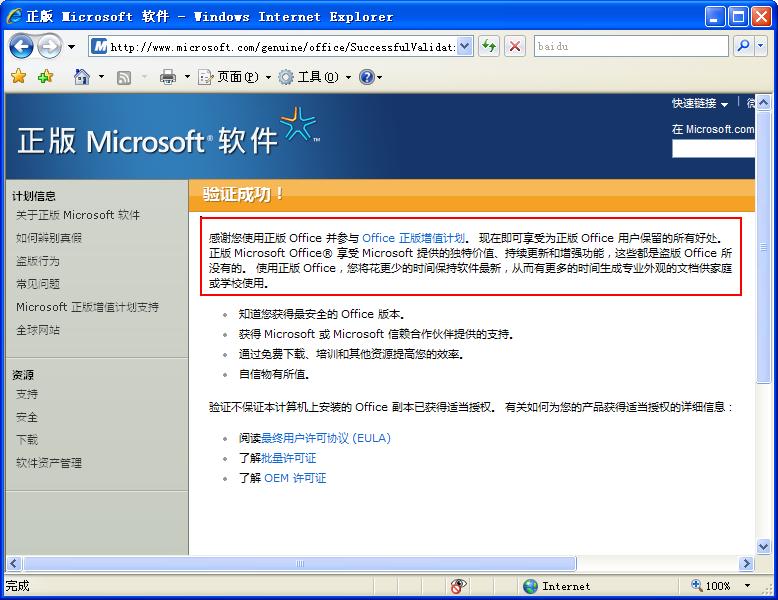
Task: Click the vertical scrollbar thumb
Action: [763, 247]
